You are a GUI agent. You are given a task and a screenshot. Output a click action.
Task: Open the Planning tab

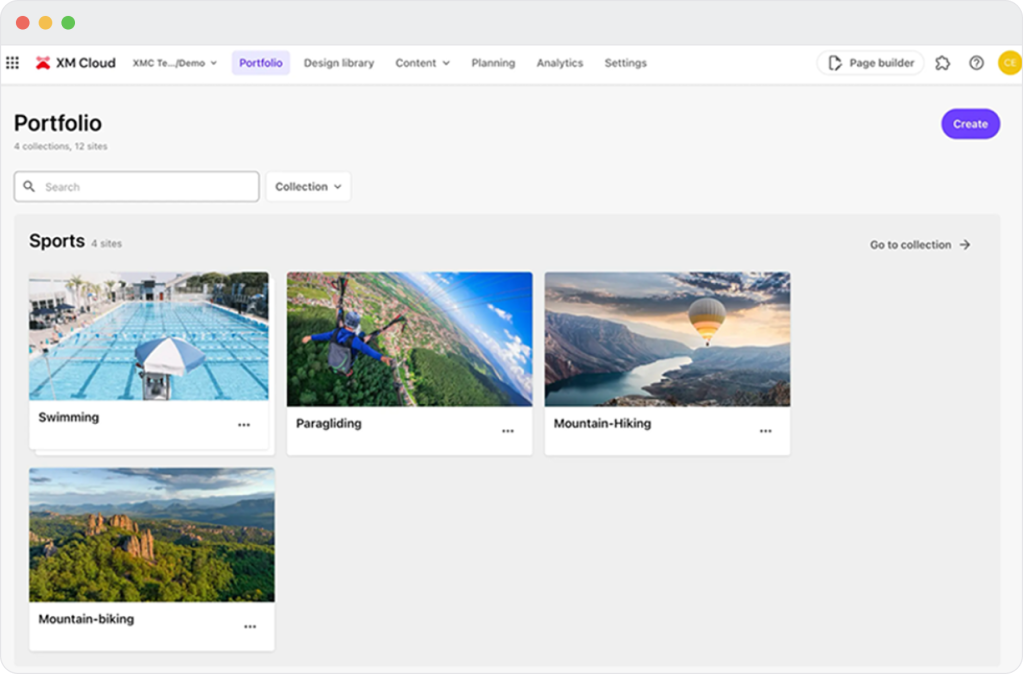click(493, 63)
